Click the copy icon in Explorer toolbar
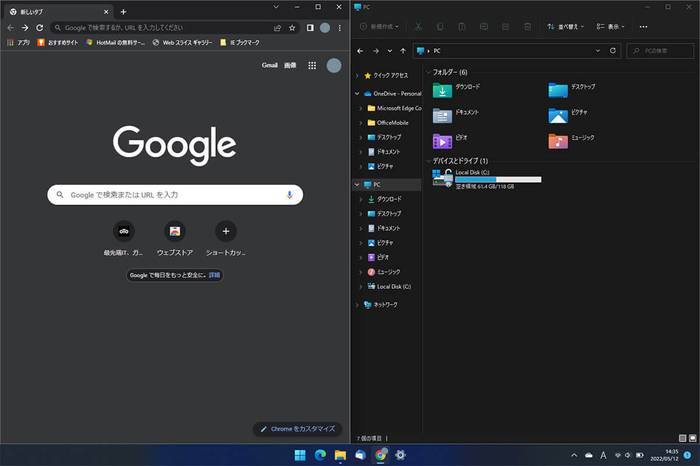 point(440,27)
